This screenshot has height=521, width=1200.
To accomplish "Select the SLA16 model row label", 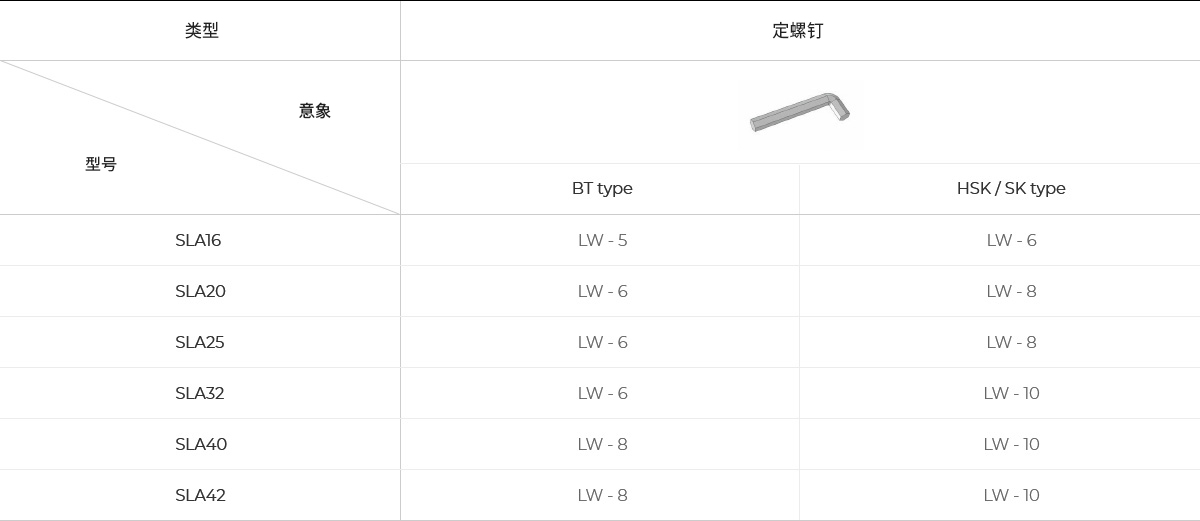I will 198,240.
